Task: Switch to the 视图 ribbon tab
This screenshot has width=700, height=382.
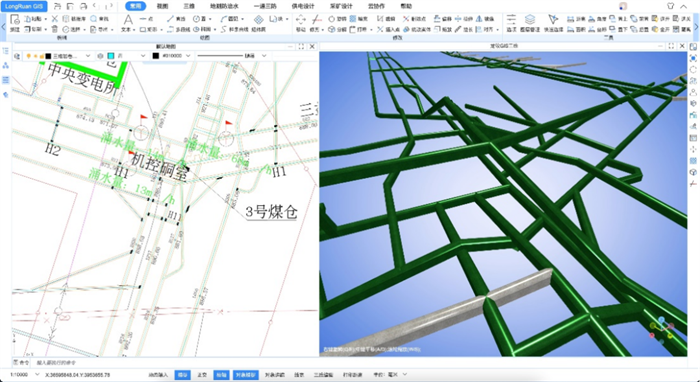Action: coord(162,6)
